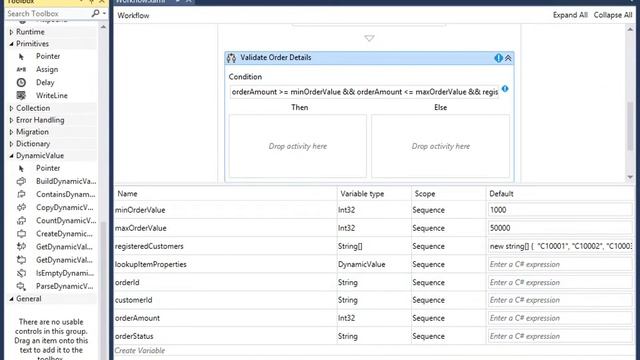The width and height of the screenshot is (640, 360).
Task: Click the If activity icon on Validate Order Details
Action: 231,58
